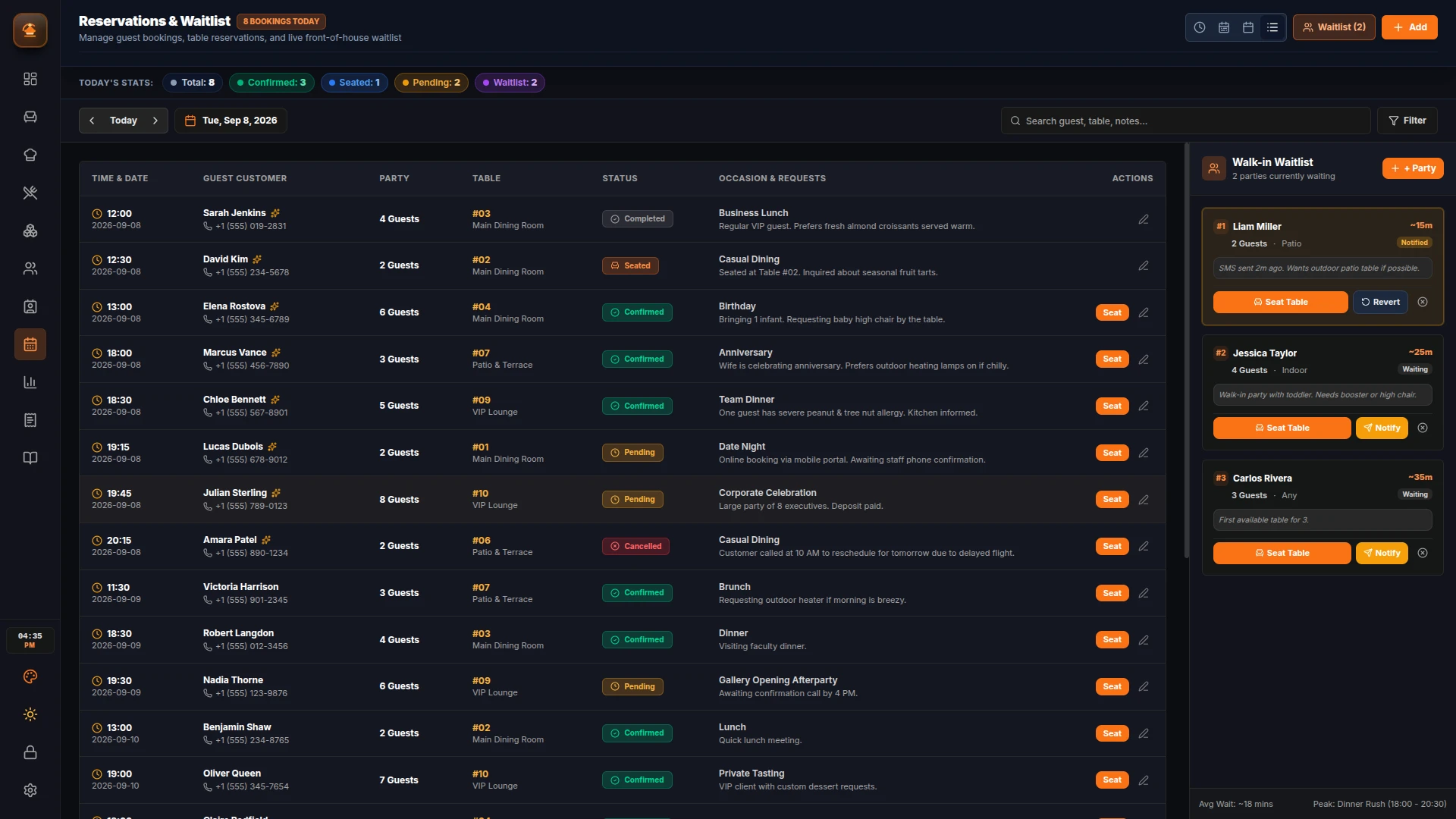
Task: Click pencil icon for David Kim's booking
Action: point(1144,265)
